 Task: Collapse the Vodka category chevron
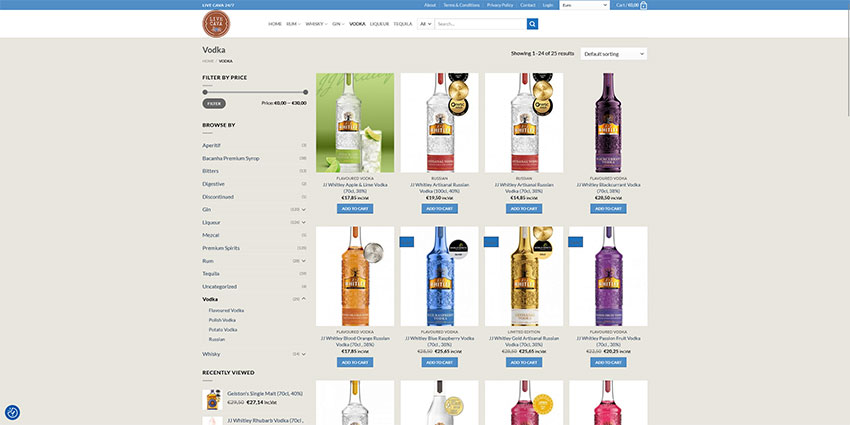[303, 299]
